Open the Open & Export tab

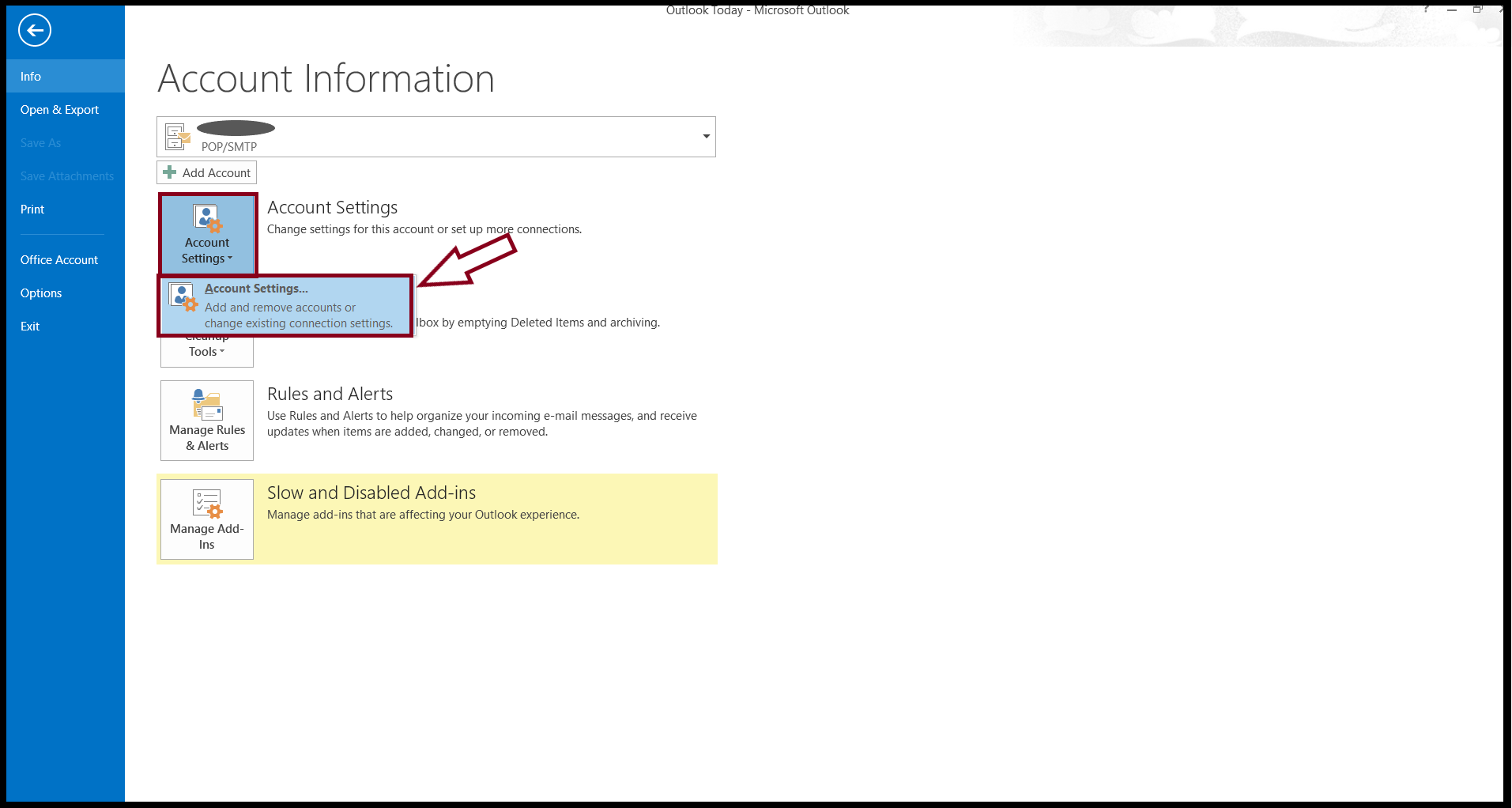[x=66, y=109]
